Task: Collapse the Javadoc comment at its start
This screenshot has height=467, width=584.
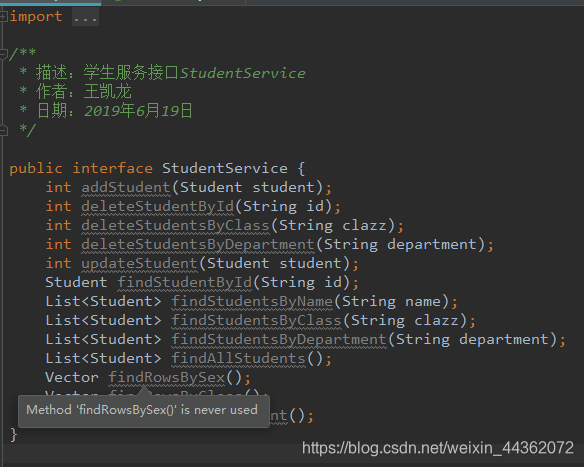Action: point(3,54)
